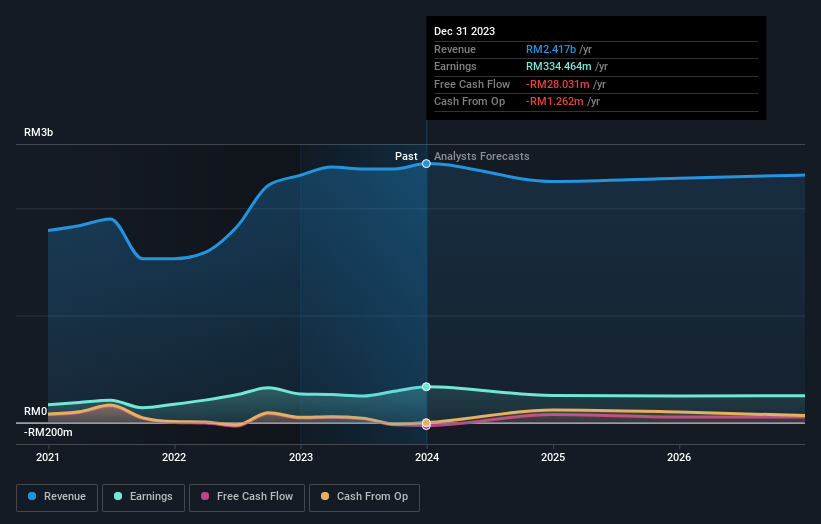Click the RM3b y-axis label
This screenshot has height=524, width=821.
(x=39, y=132)
